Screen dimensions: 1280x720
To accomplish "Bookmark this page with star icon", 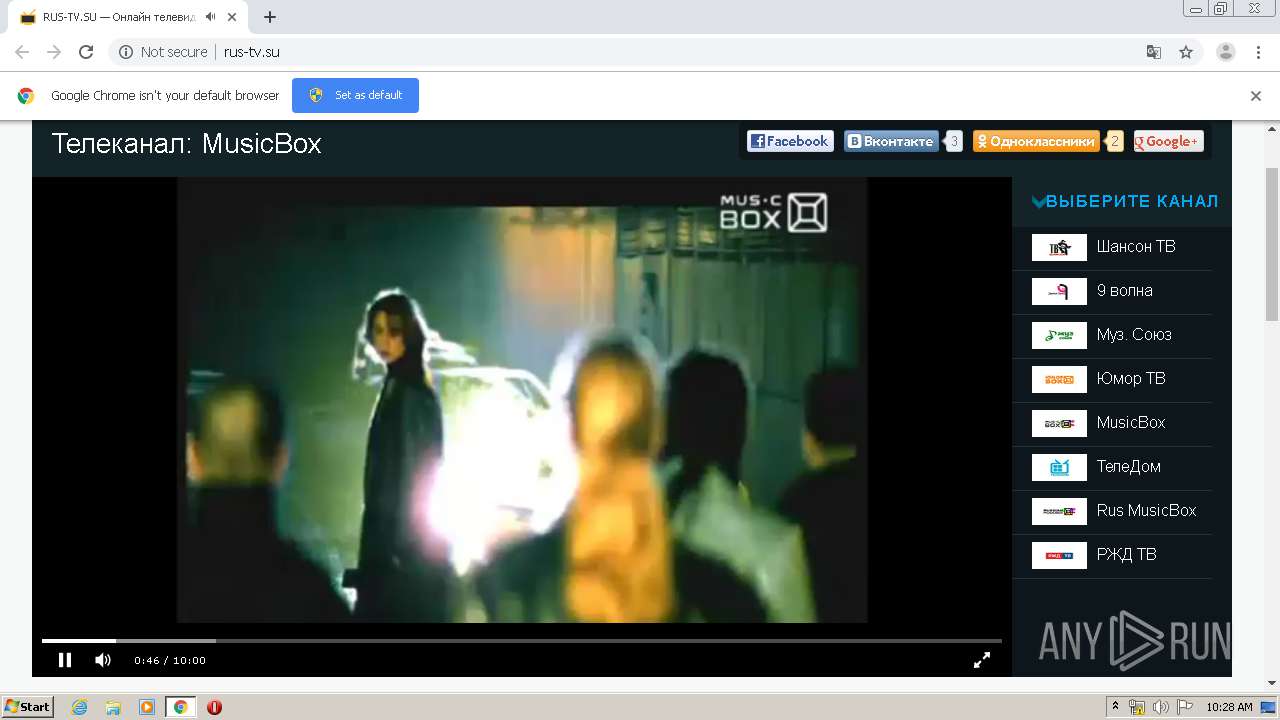I will (x=1186, y=52).
